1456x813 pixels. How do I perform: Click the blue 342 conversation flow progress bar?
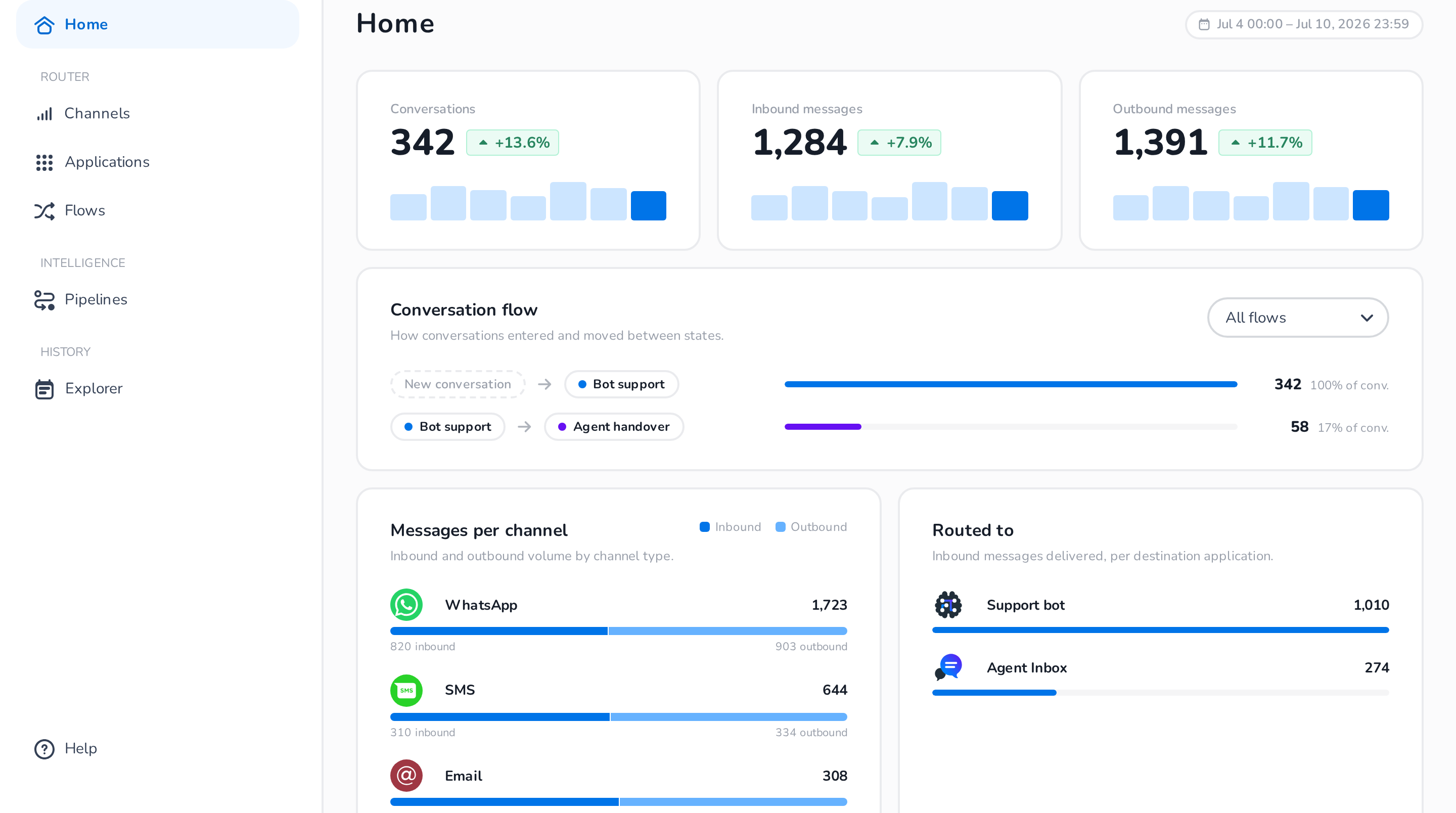[1011, 384]
